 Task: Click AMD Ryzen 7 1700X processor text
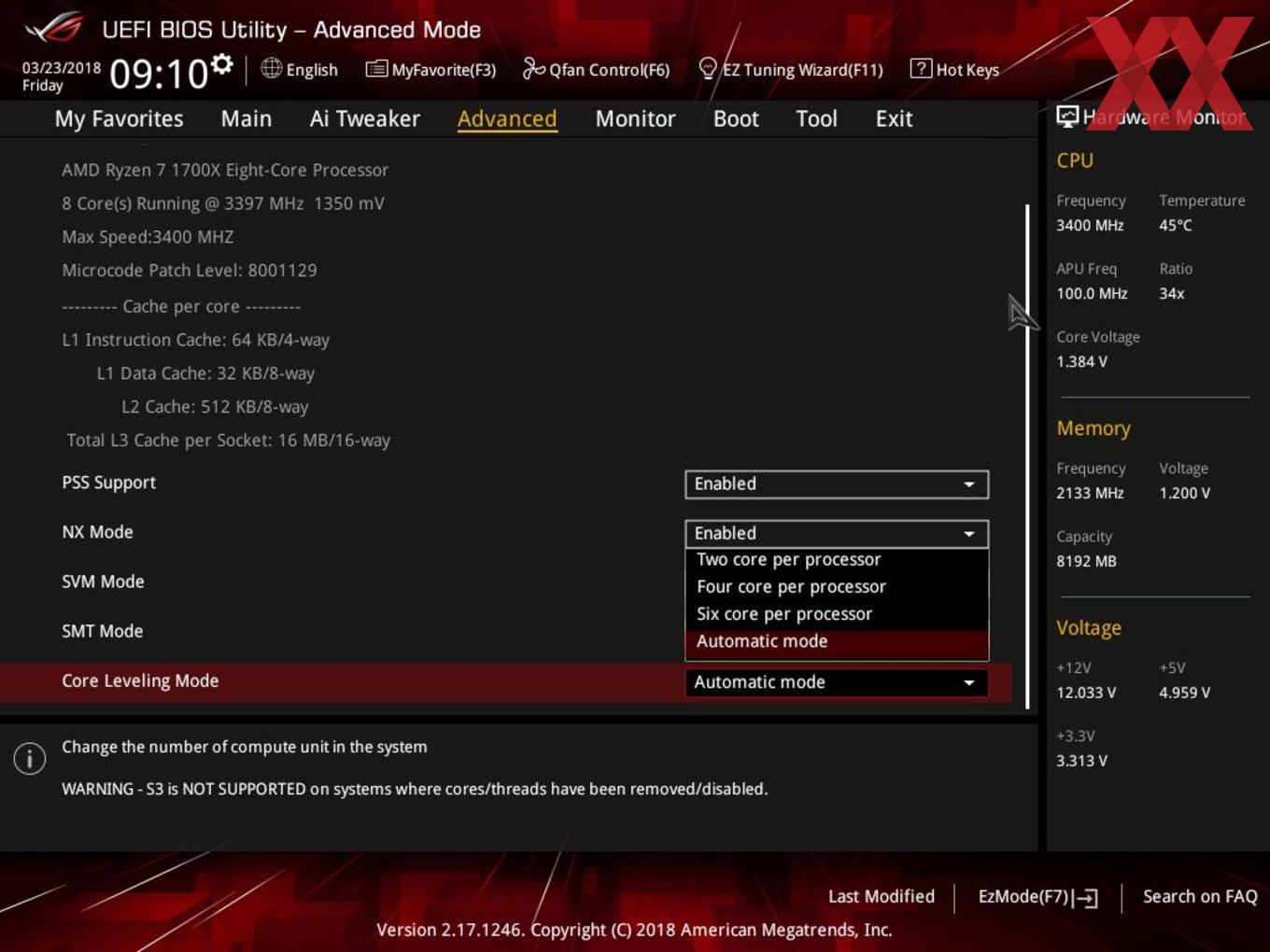[225, 170]
